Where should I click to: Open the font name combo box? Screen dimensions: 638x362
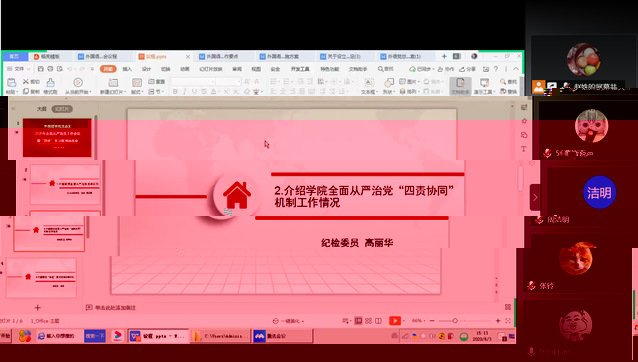[x=193, y=82]
